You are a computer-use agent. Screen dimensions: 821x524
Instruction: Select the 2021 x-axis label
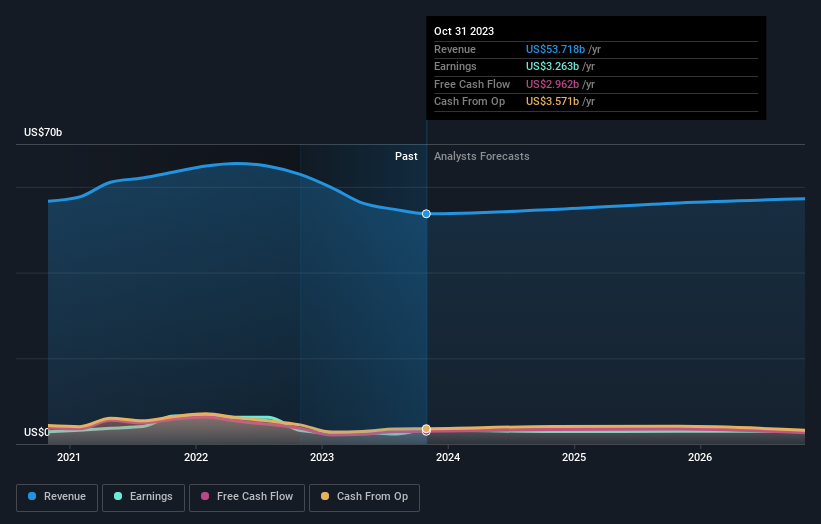click(69, 457)
